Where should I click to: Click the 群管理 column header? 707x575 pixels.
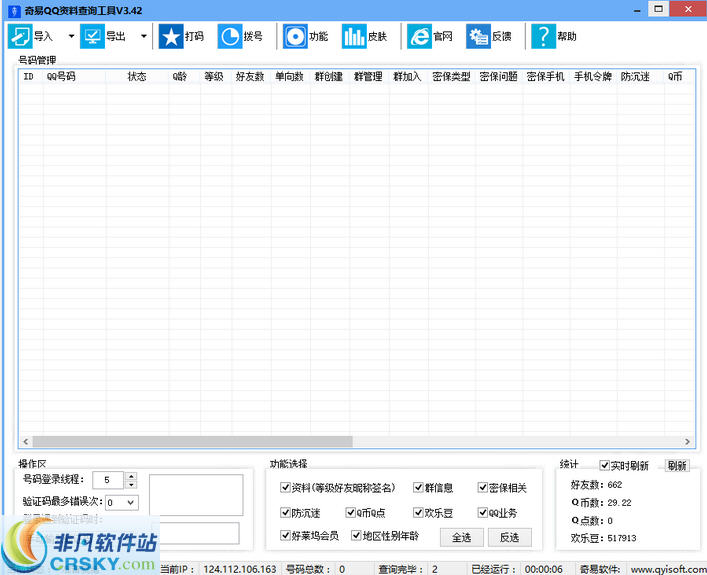(369, 77)
